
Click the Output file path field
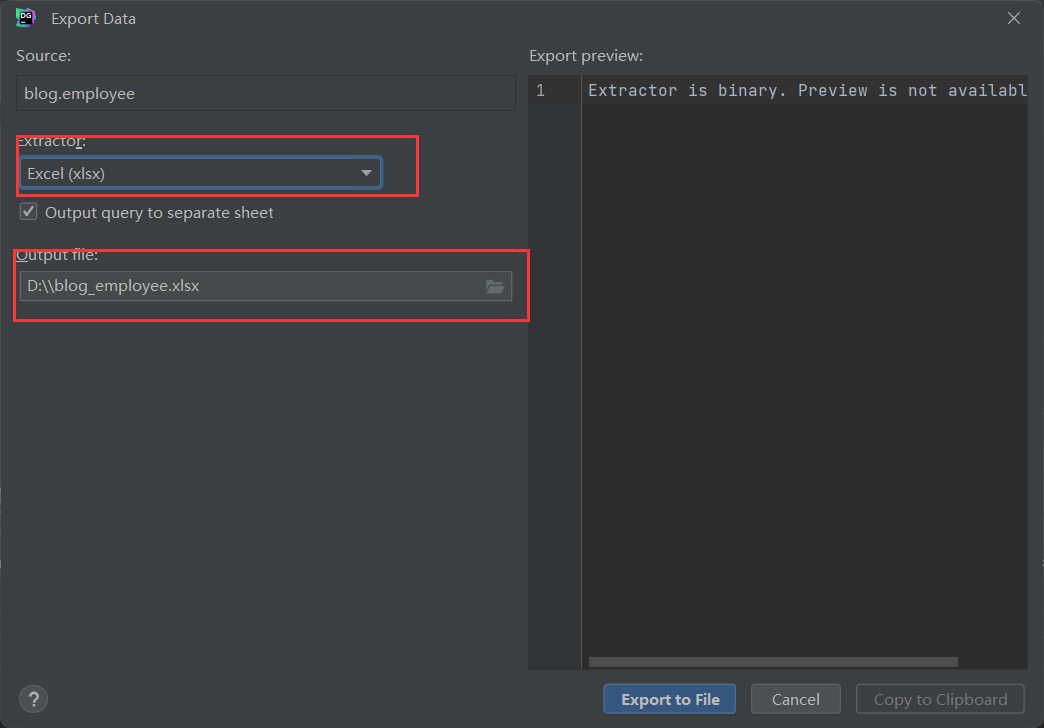point(266,286)
